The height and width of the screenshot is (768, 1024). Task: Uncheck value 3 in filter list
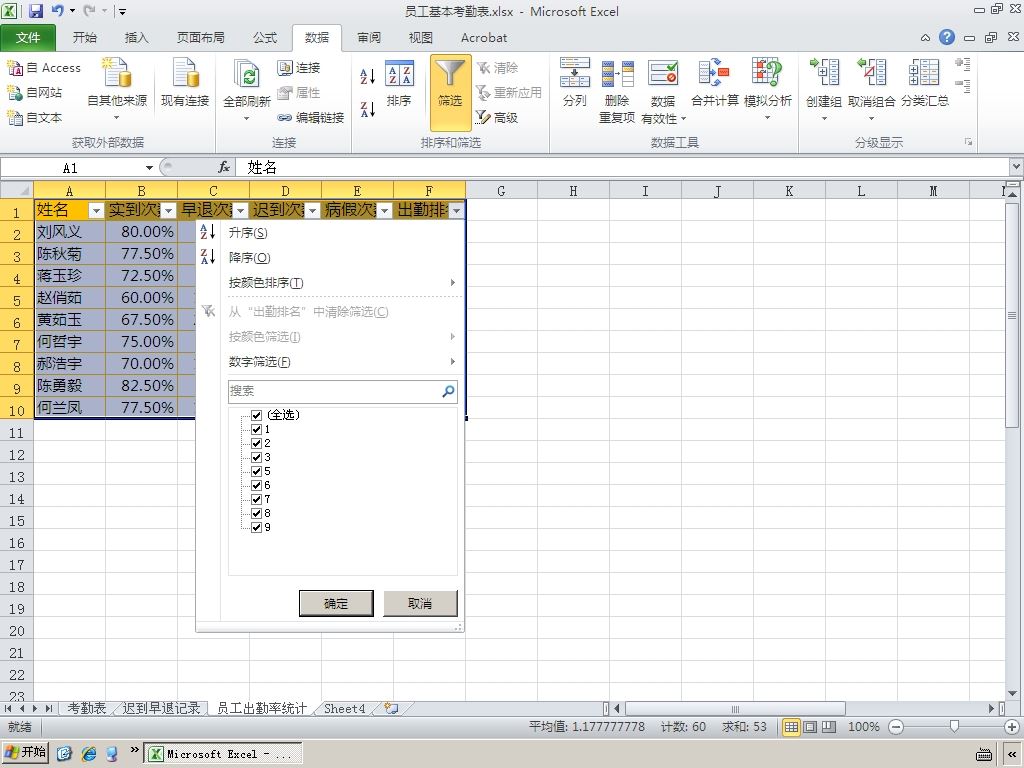[x=257, y=457]
